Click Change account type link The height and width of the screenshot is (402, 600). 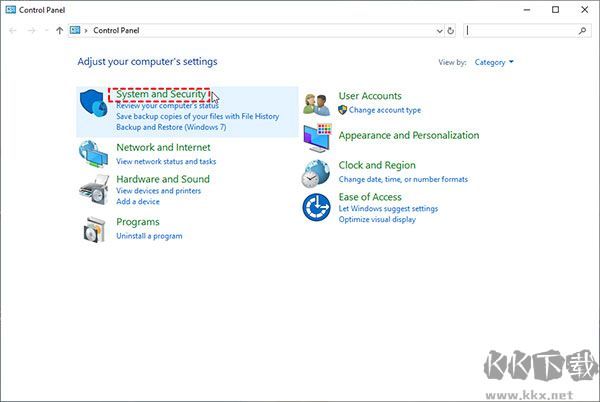385,110
